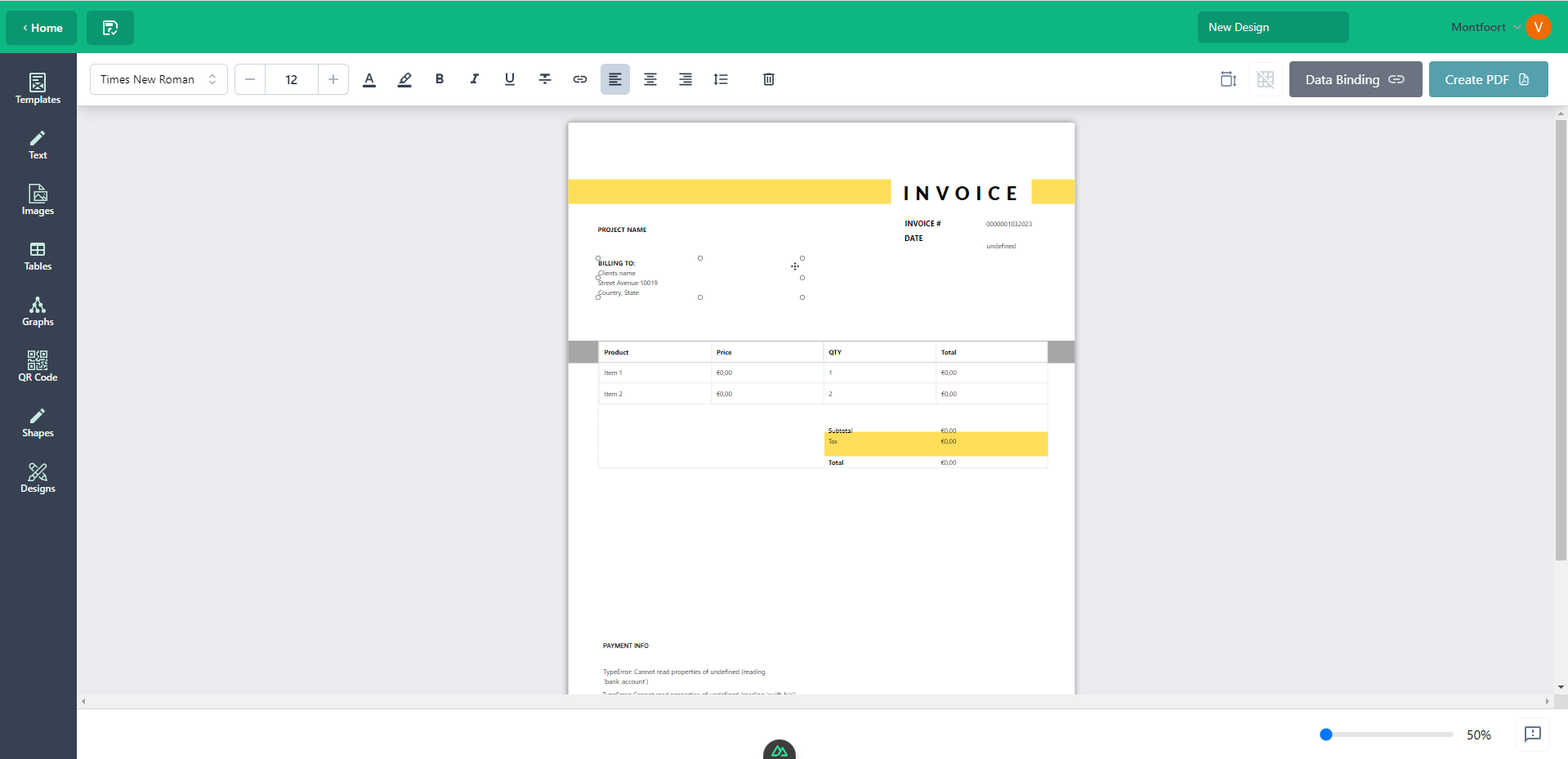Open the Tables panel in the sidebar
The width and height of the screenshot is (1568, 759).
pyautogui.click(x=37, y=256)
